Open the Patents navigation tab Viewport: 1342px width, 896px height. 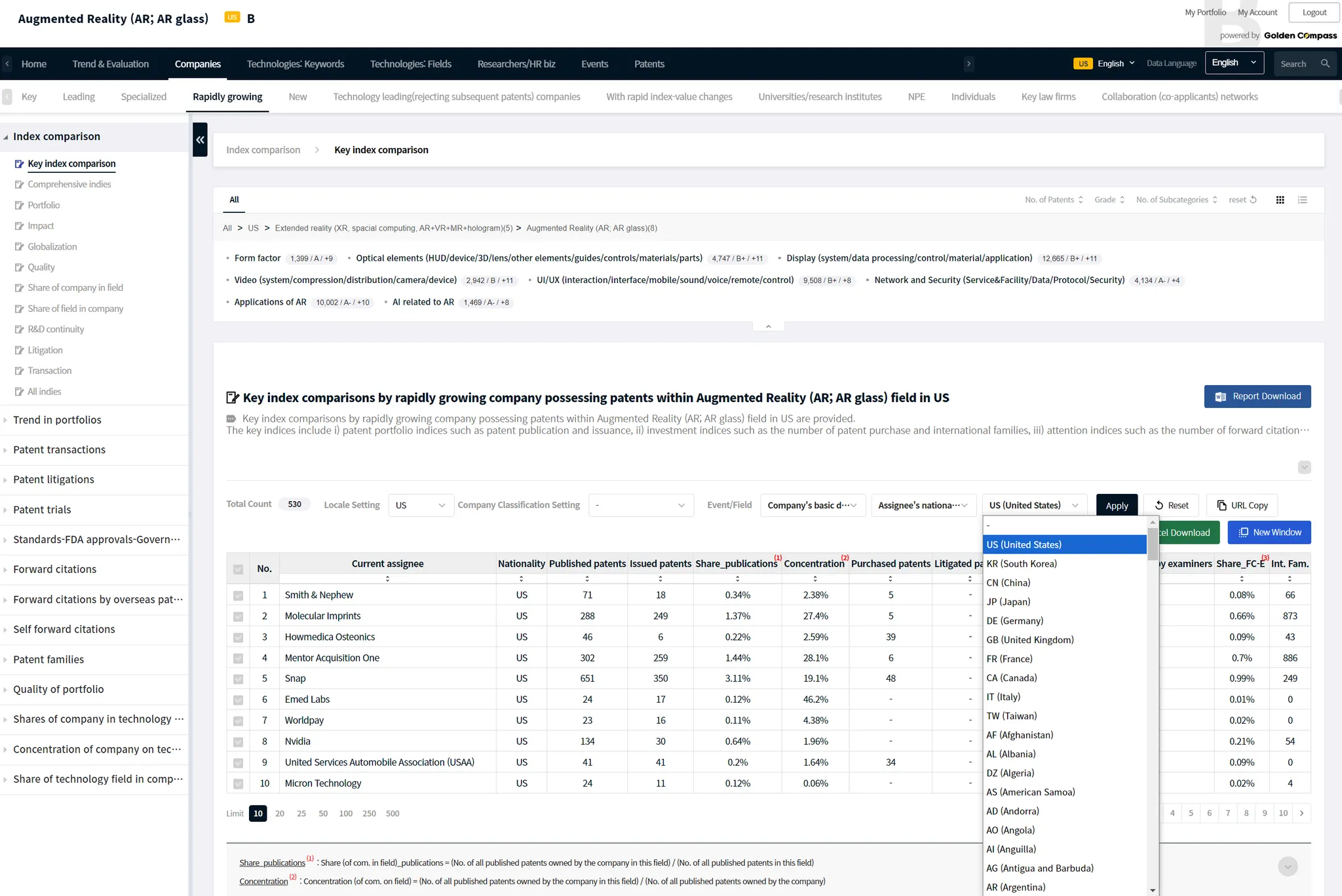pyautogui.click(x=649, y=64)
